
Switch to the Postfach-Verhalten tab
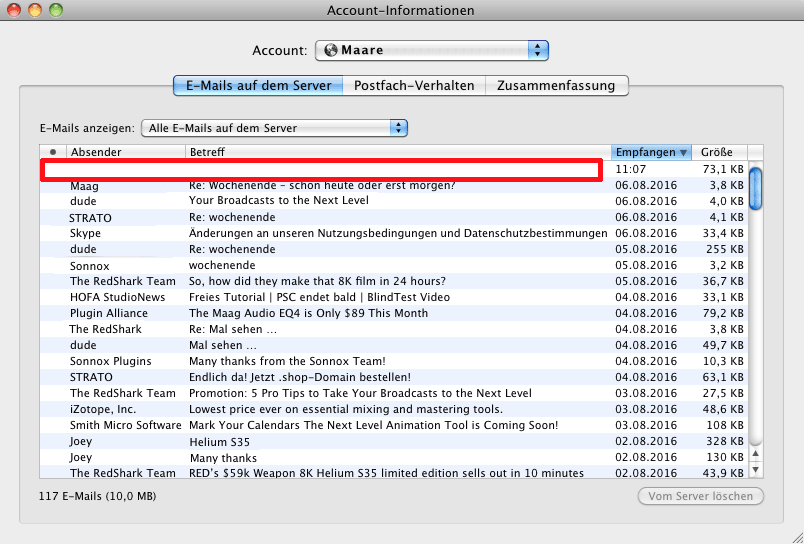(x=414, y=86)
